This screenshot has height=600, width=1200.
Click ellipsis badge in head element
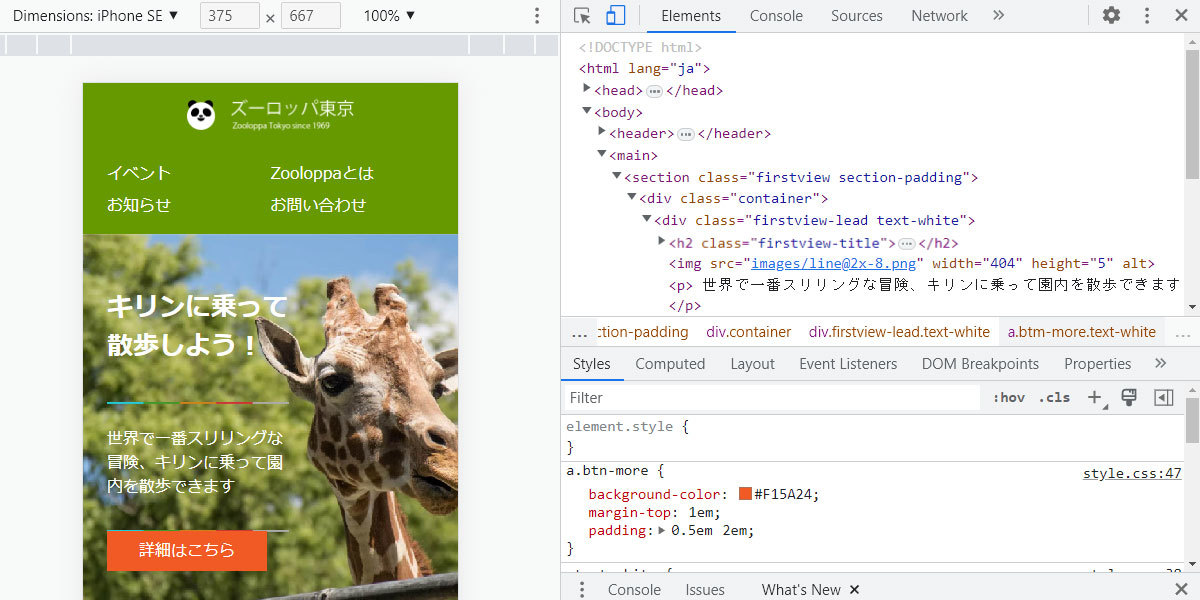654,91
